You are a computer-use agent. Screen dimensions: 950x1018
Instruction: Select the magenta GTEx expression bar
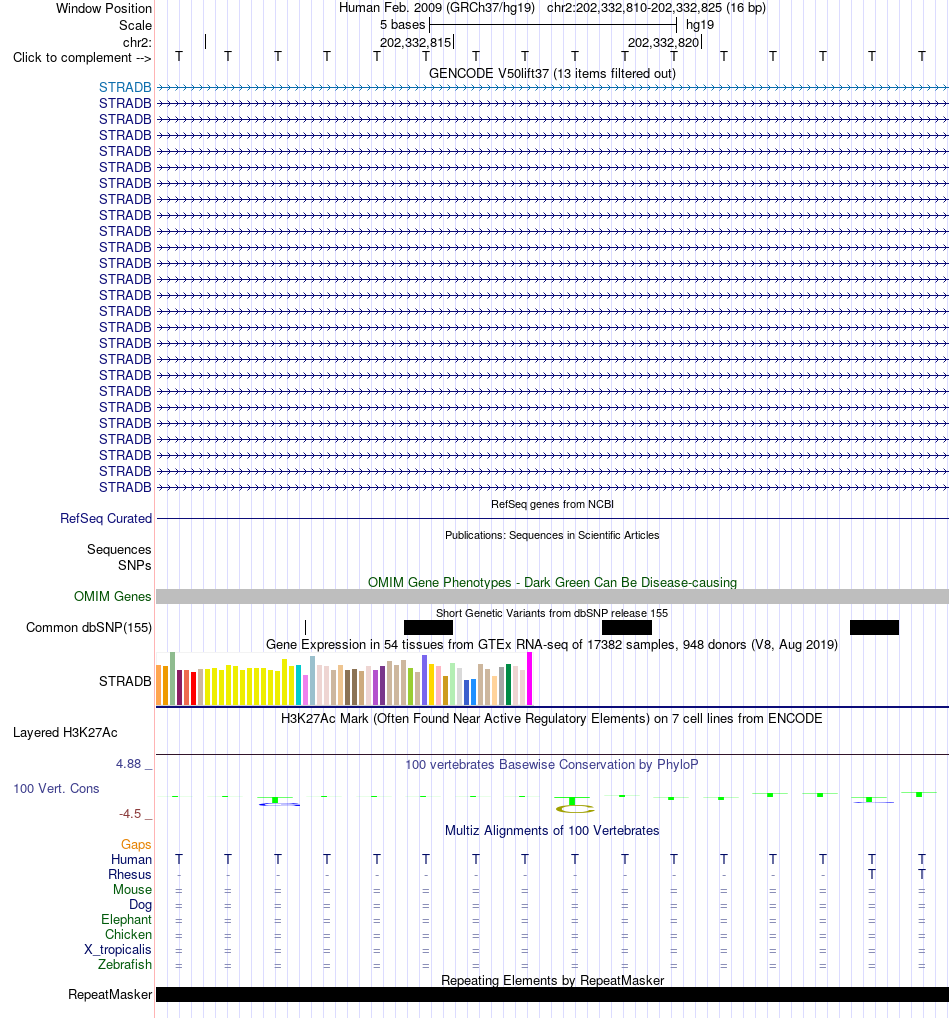click(530, 678)
